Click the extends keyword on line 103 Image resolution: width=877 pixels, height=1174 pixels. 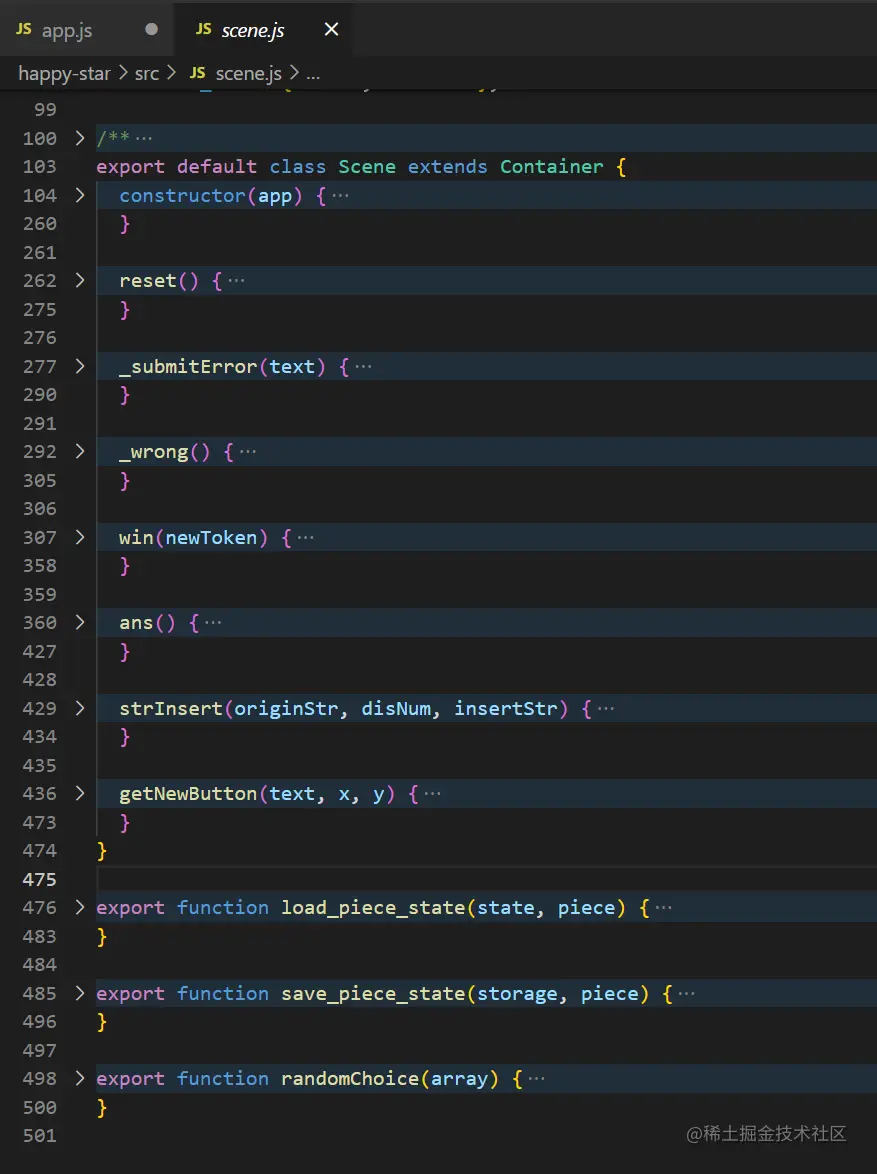[448, 166]
